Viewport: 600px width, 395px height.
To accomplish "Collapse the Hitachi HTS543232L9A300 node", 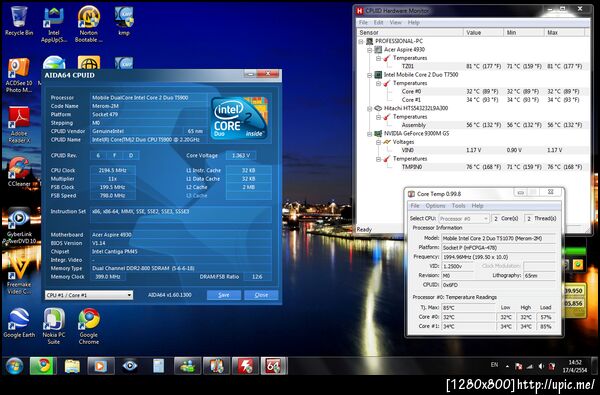I will [x=370, y=109].
